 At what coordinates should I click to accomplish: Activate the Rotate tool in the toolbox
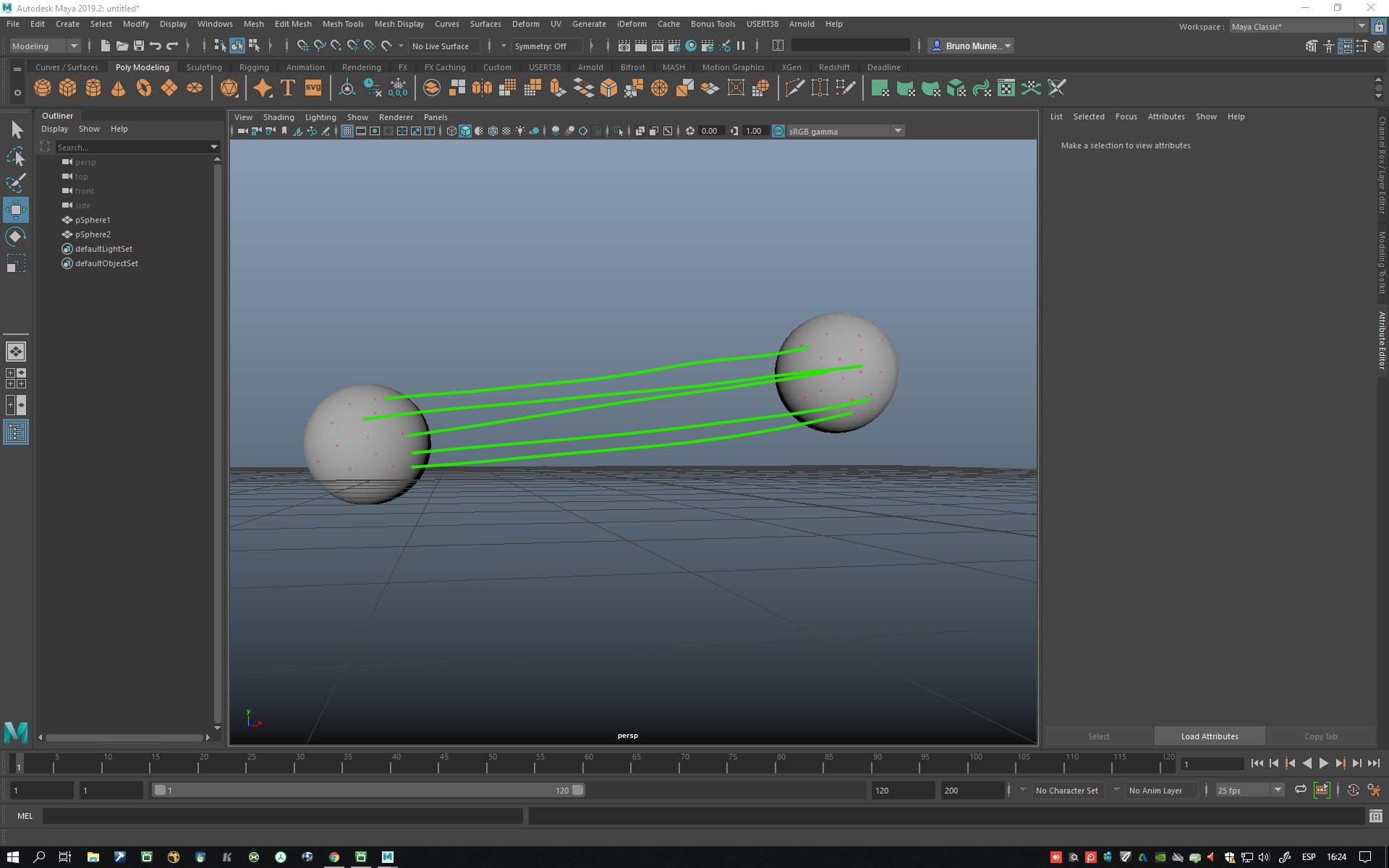(15, 236)
